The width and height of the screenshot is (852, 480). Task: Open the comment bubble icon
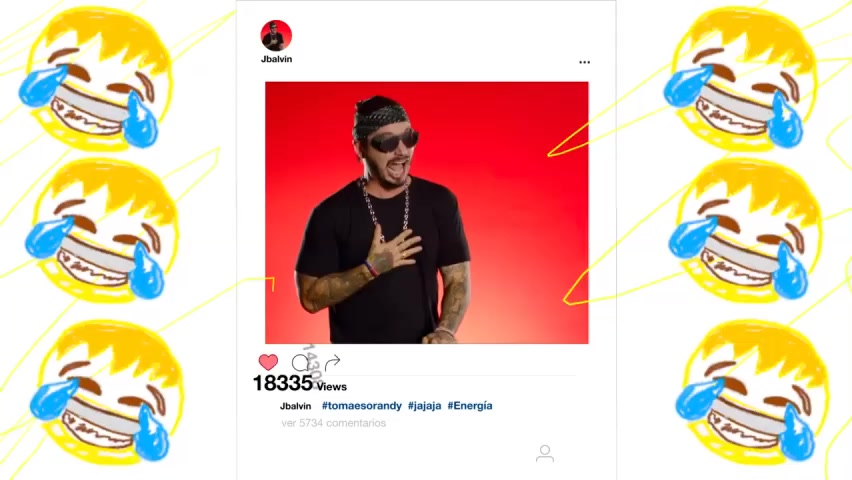click(300, 363)
